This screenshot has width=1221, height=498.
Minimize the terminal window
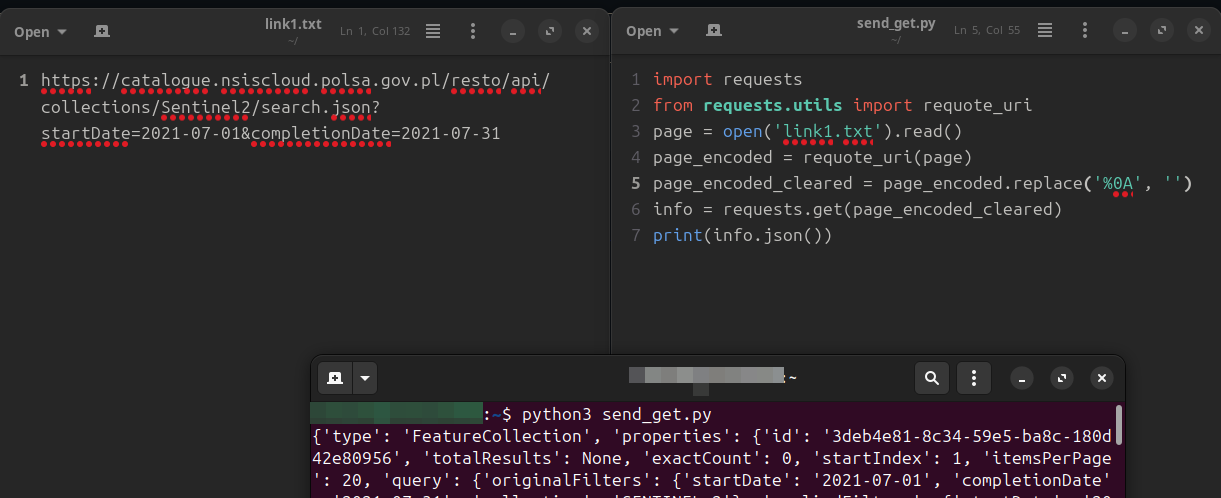pyautogui.click(x=1023, y=378)
